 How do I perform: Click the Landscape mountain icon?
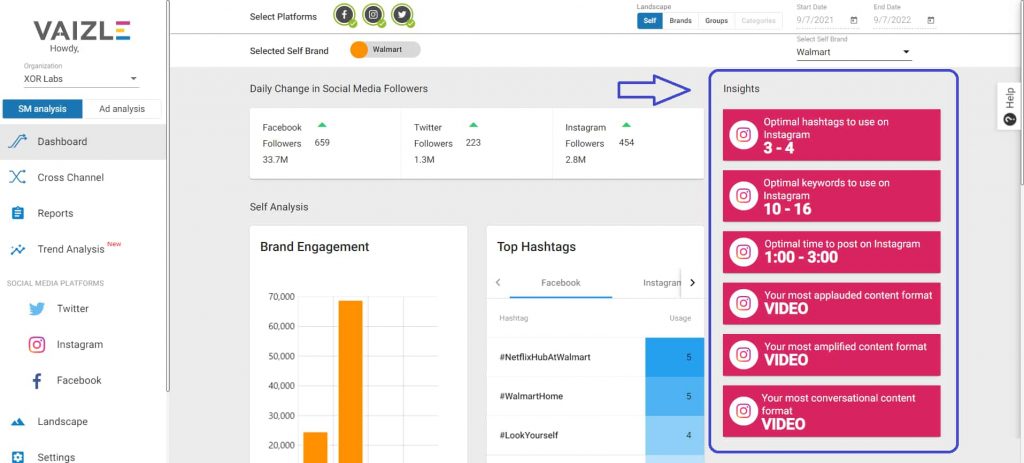(x=18, y=422)
